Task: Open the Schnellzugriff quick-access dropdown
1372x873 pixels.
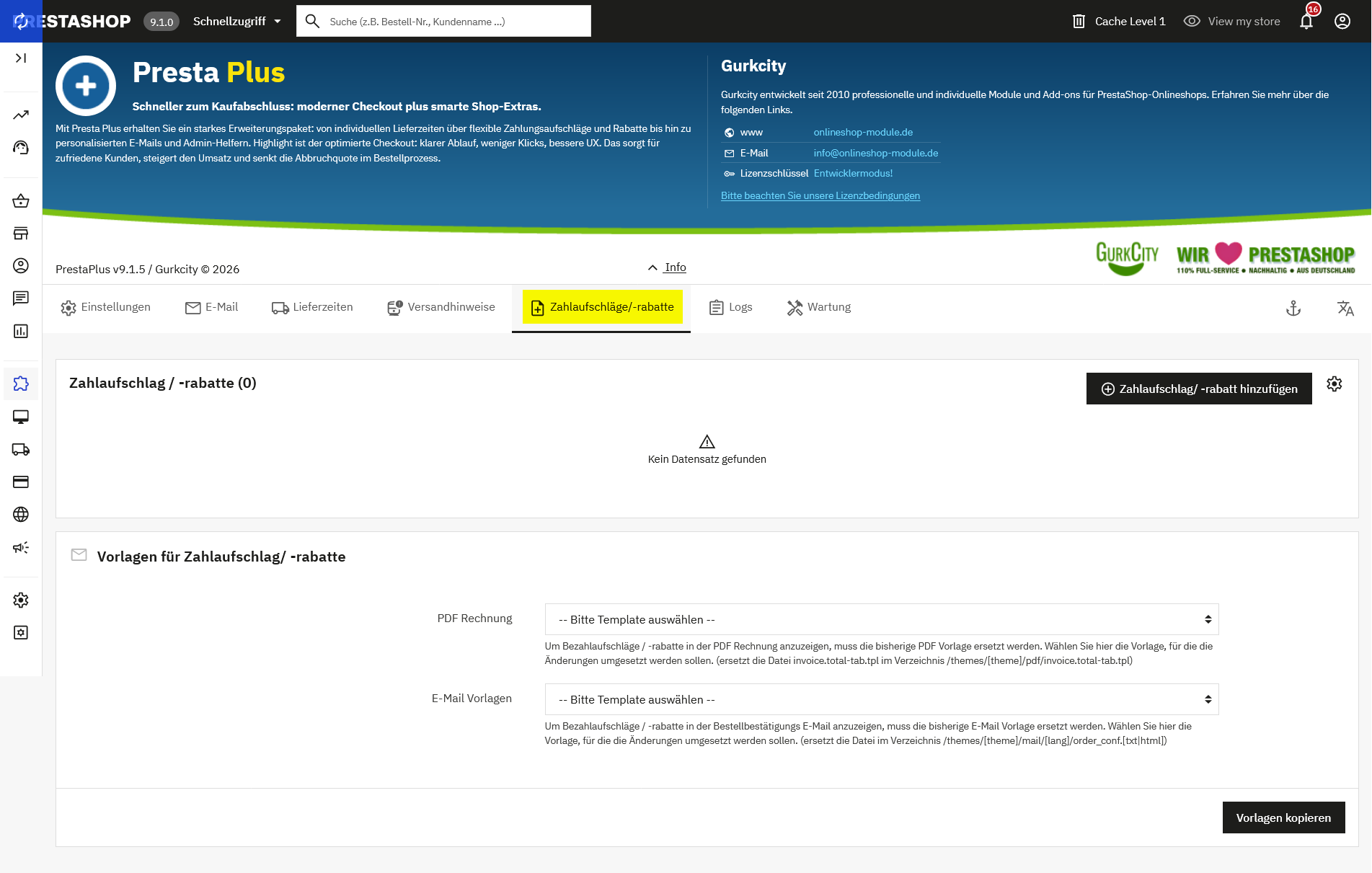Action: coord(237,21)
